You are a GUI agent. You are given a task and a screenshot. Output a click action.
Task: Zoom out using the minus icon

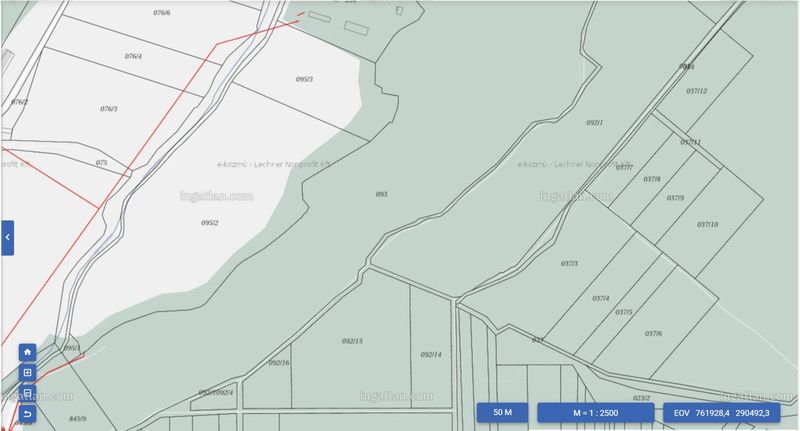pos(28,393)
